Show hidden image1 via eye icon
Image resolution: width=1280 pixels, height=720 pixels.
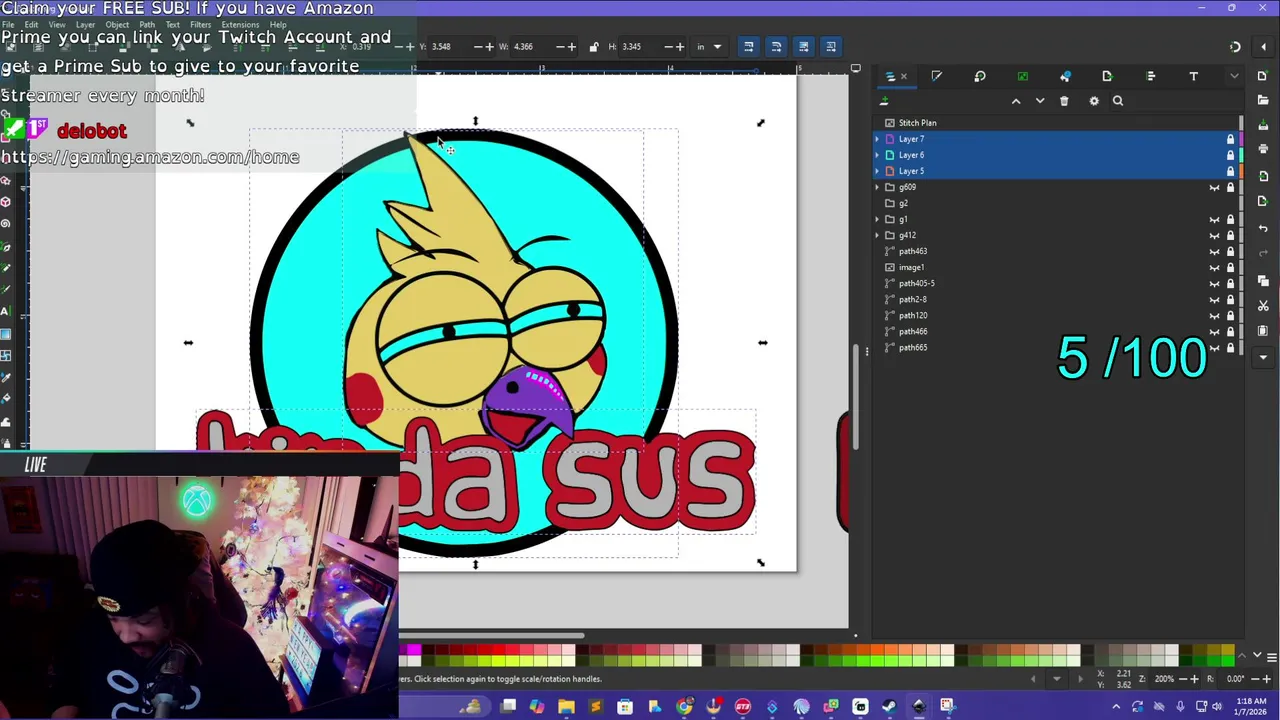[1215, 267]
